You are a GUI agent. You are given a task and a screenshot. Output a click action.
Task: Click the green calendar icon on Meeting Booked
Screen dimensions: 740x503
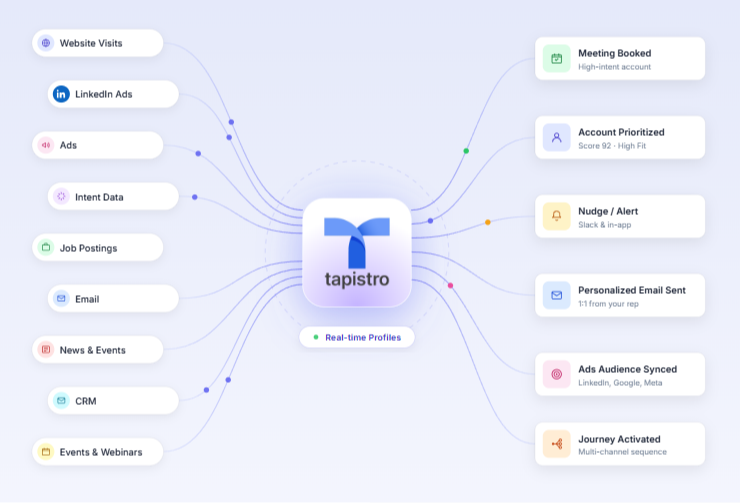click(x=556, y=59)
